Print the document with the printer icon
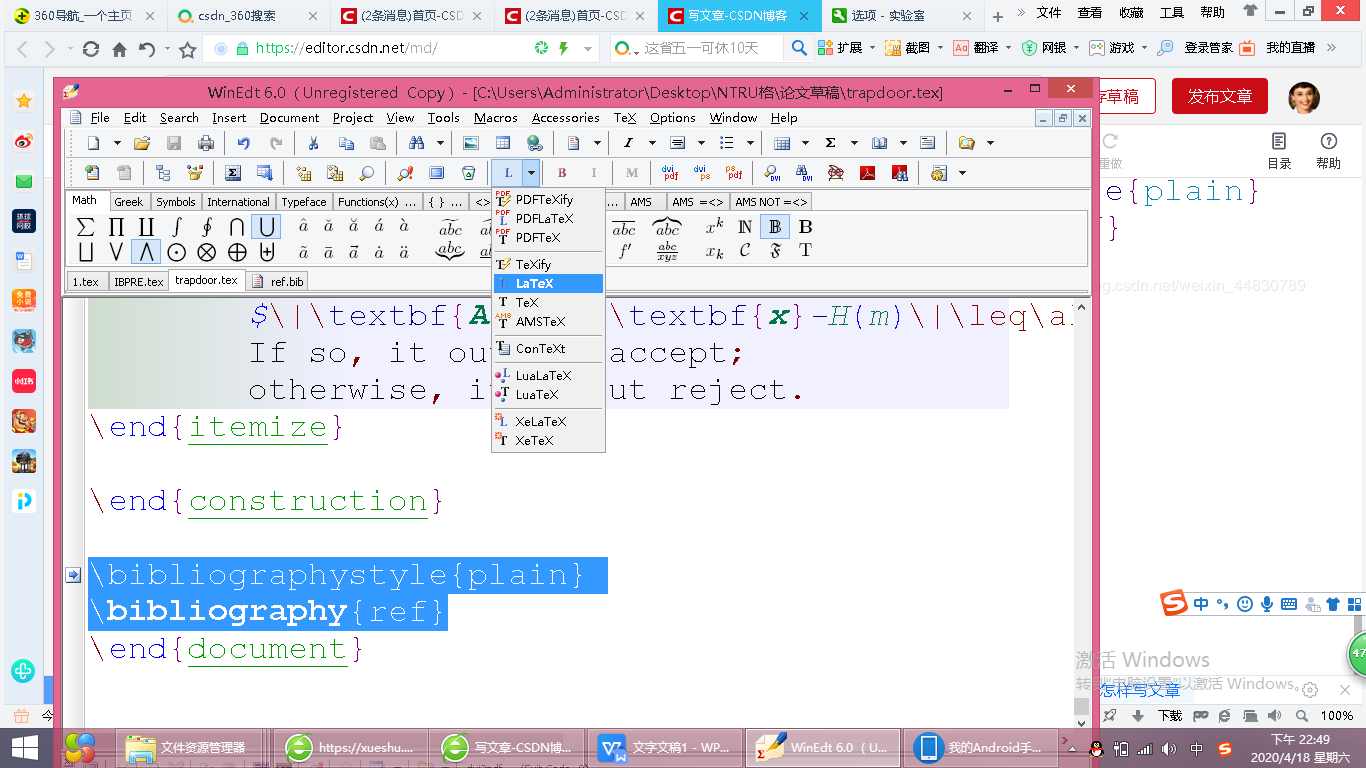Screen dimensions: 1366x768 click(206, 143)
